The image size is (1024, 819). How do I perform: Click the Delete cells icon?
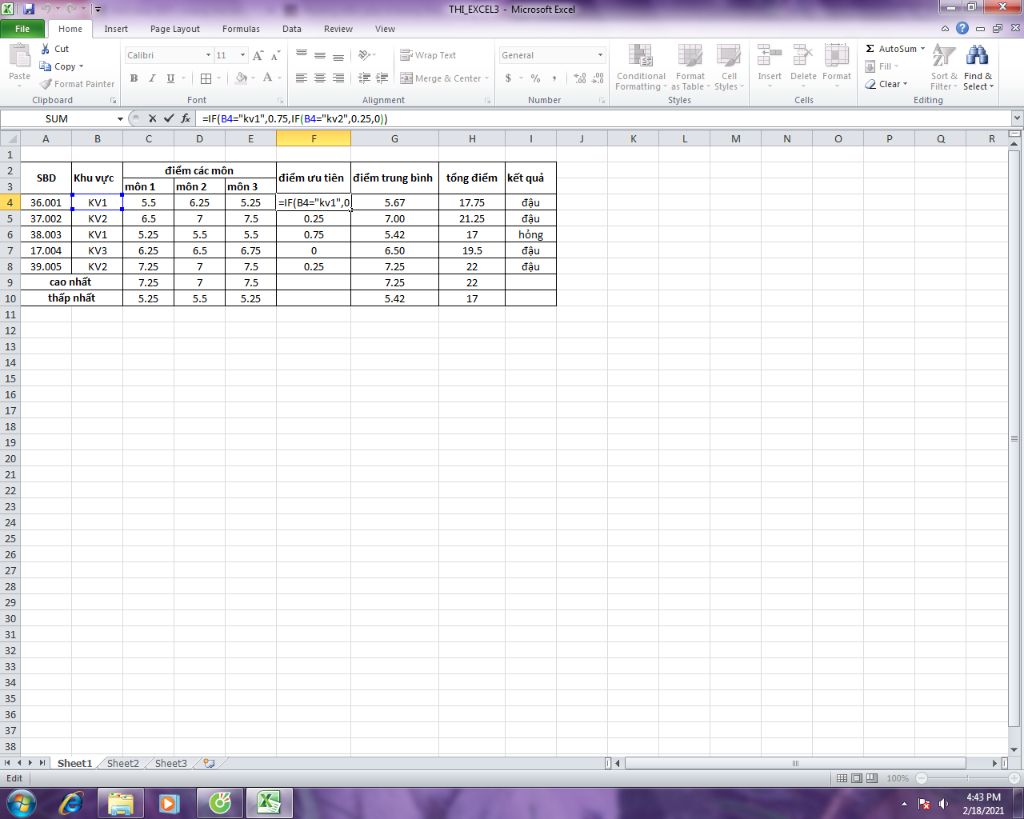pyautogui.click(x=803, y=57)
